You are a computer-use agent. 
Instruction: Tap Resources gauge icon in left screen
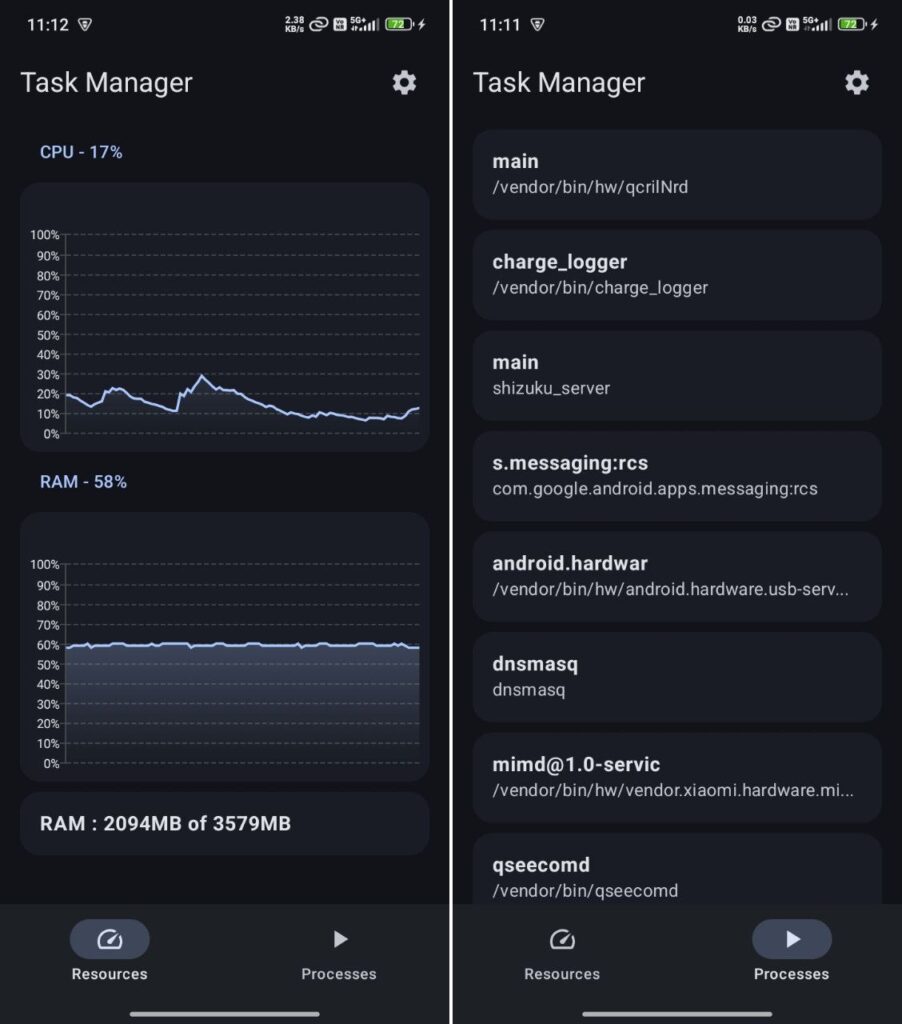(x=110, y=939)
